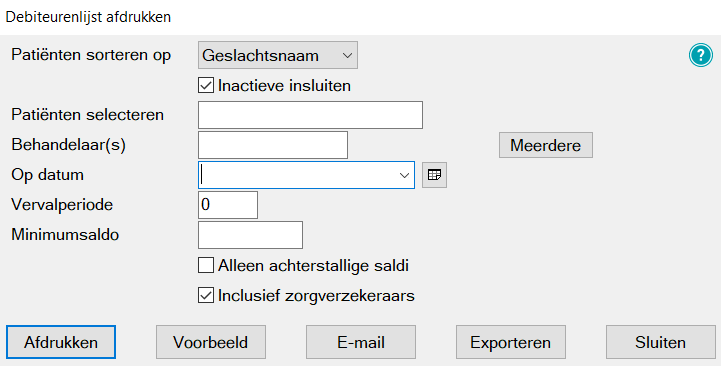Close the dialog with Sluiten
The height and width of the screenshot is (366, 721).
point(660,342)
